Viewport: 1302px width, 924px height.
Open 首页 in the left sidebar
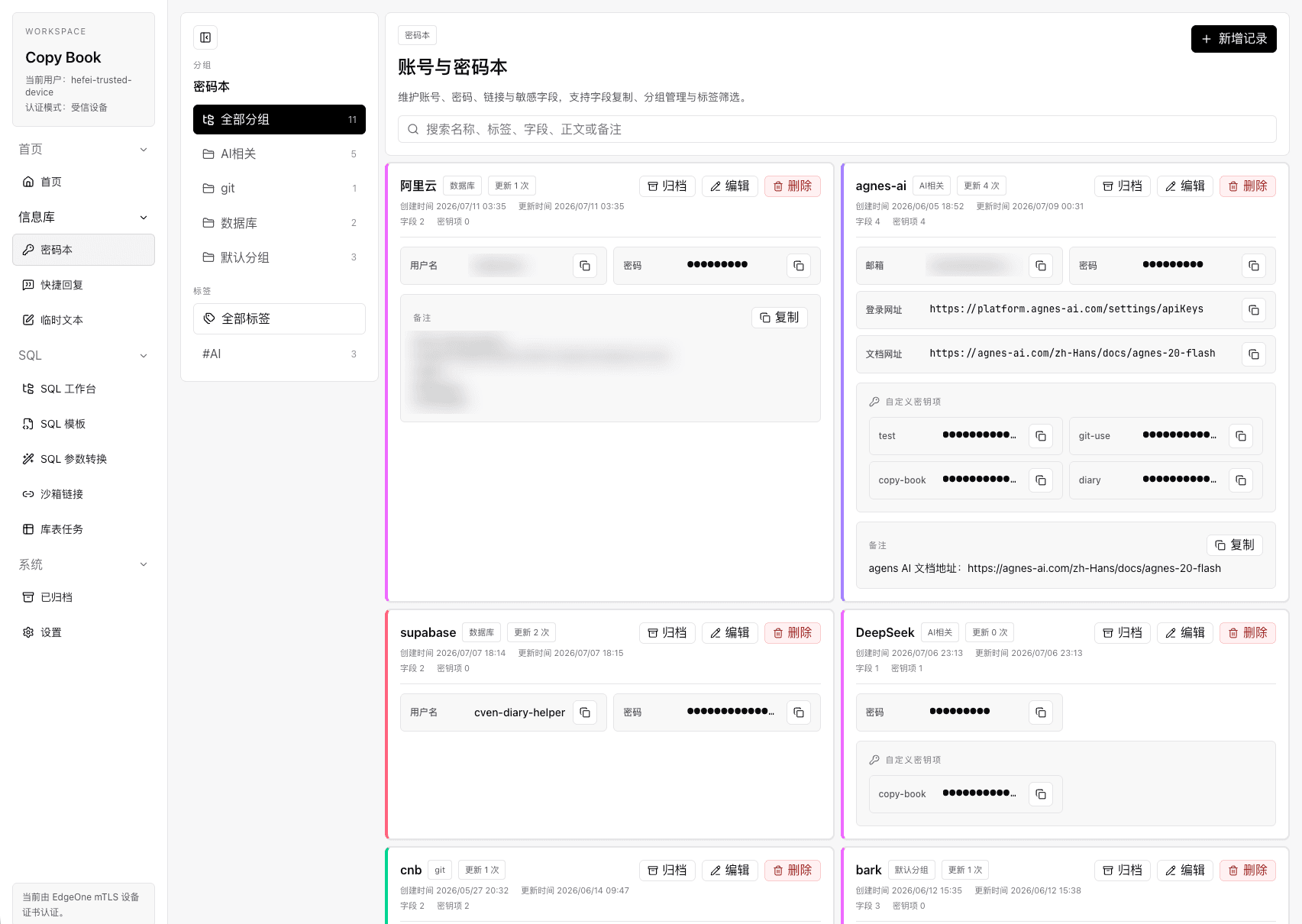click(83, 182)
